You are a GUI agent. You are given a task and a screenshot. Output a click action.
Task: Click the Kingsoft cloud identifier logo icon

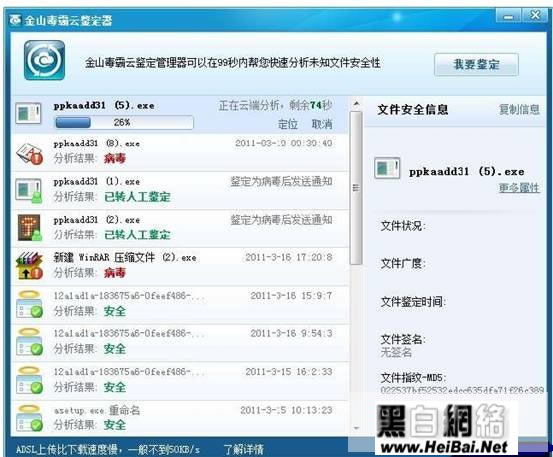44,60
